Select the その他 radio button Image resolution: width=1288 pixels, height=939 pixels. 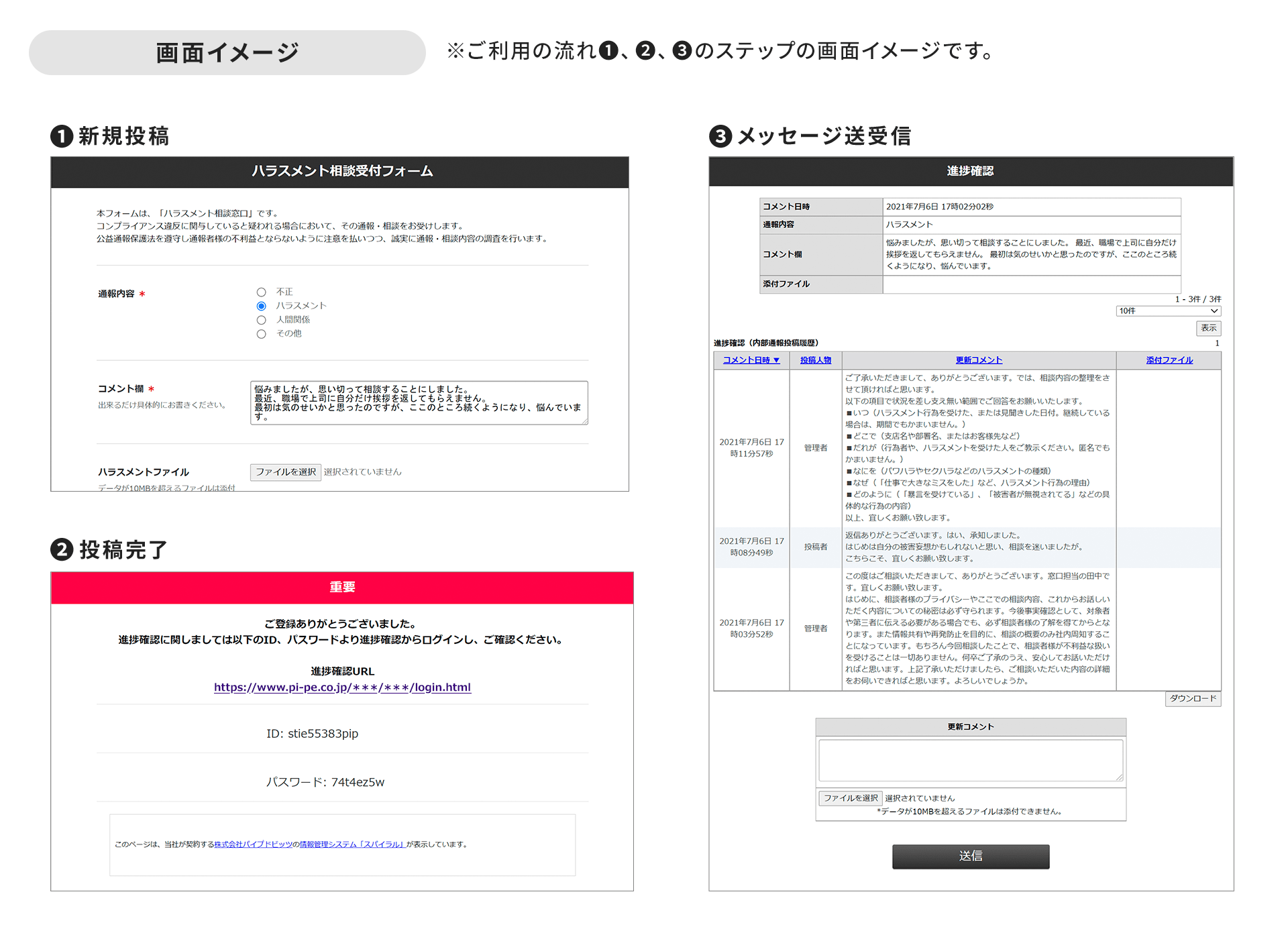point(261,334)
